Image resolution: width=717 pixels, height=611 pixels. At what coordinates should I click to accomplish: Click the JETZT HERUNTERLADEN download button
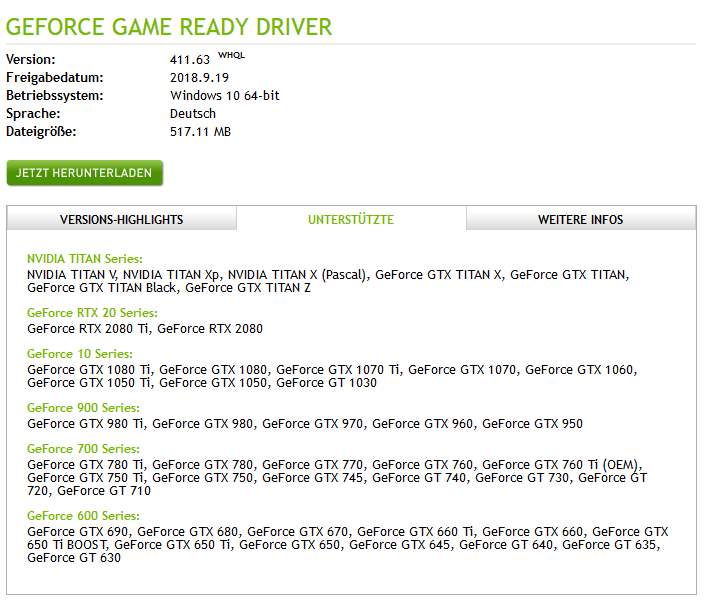(85, 173)
